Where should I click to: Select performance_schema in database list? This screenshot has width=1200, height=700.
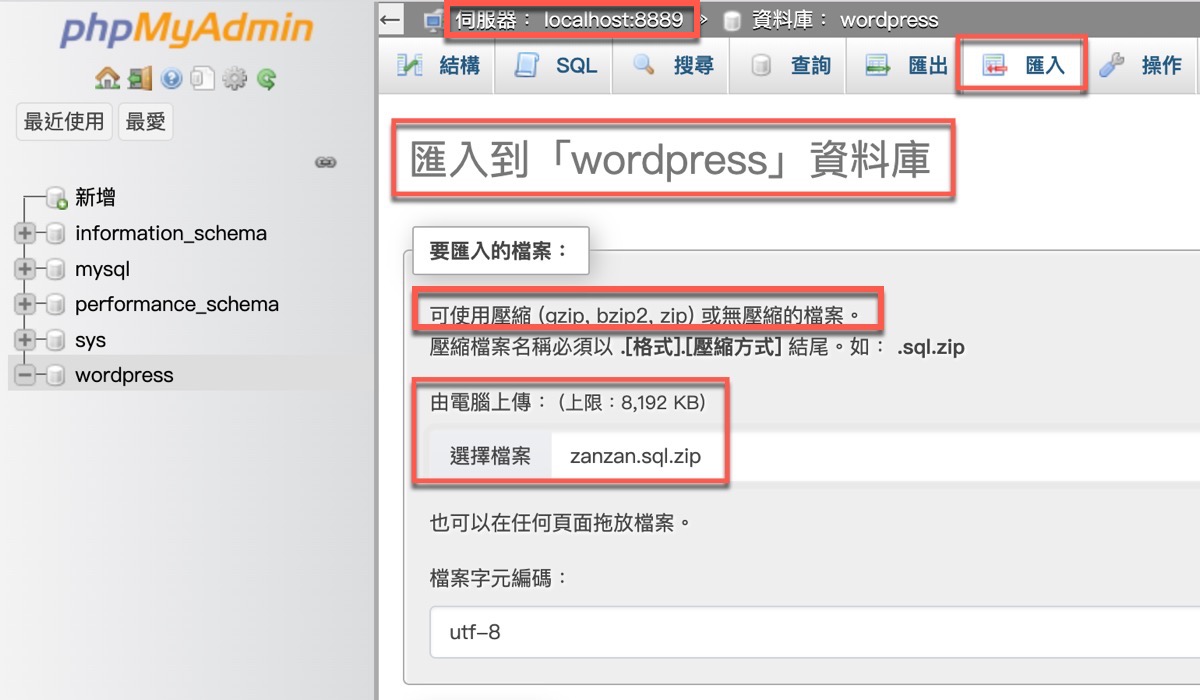click(177, 305)
